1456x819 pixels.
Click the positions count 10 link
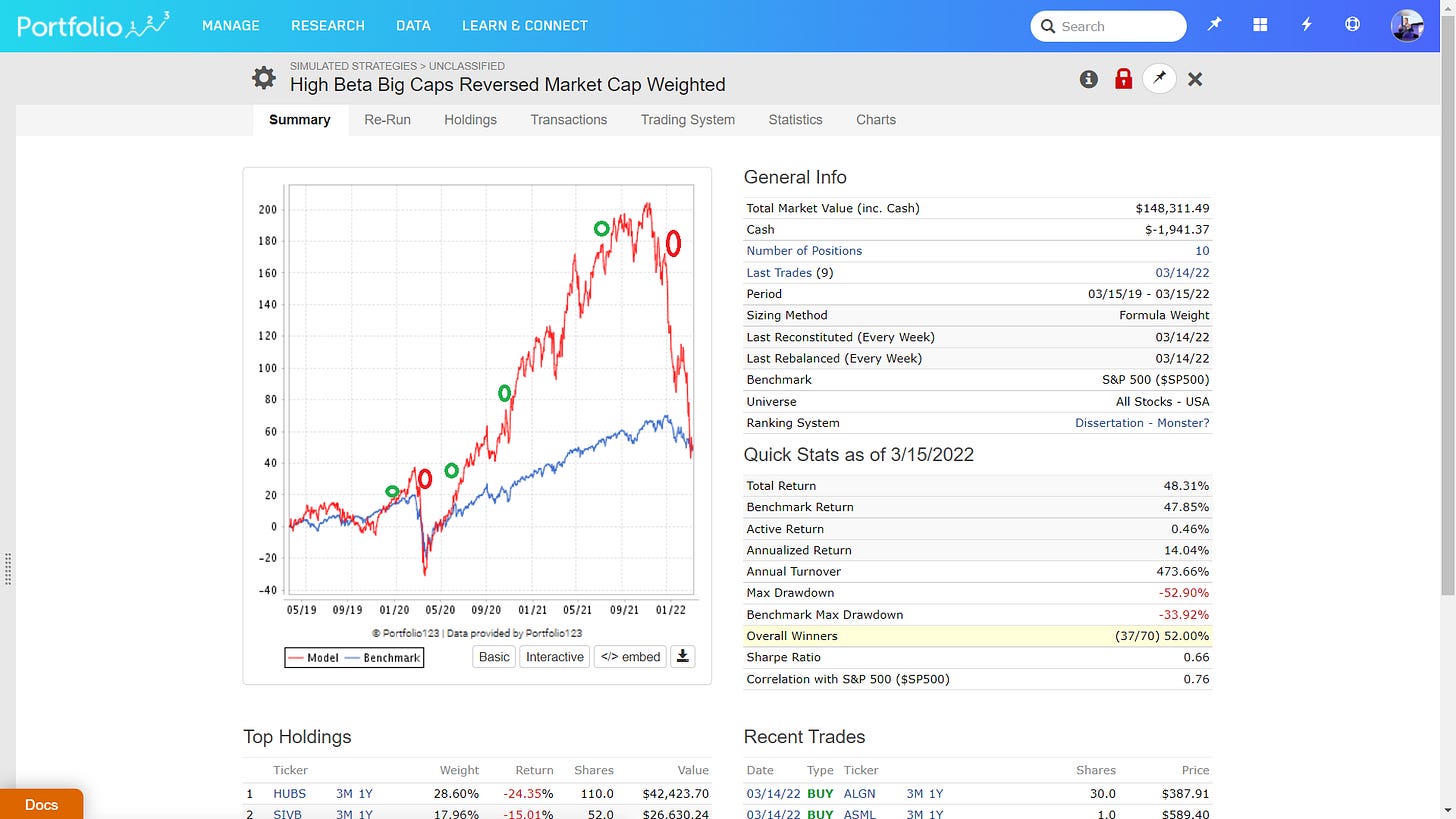(1202, 251)
